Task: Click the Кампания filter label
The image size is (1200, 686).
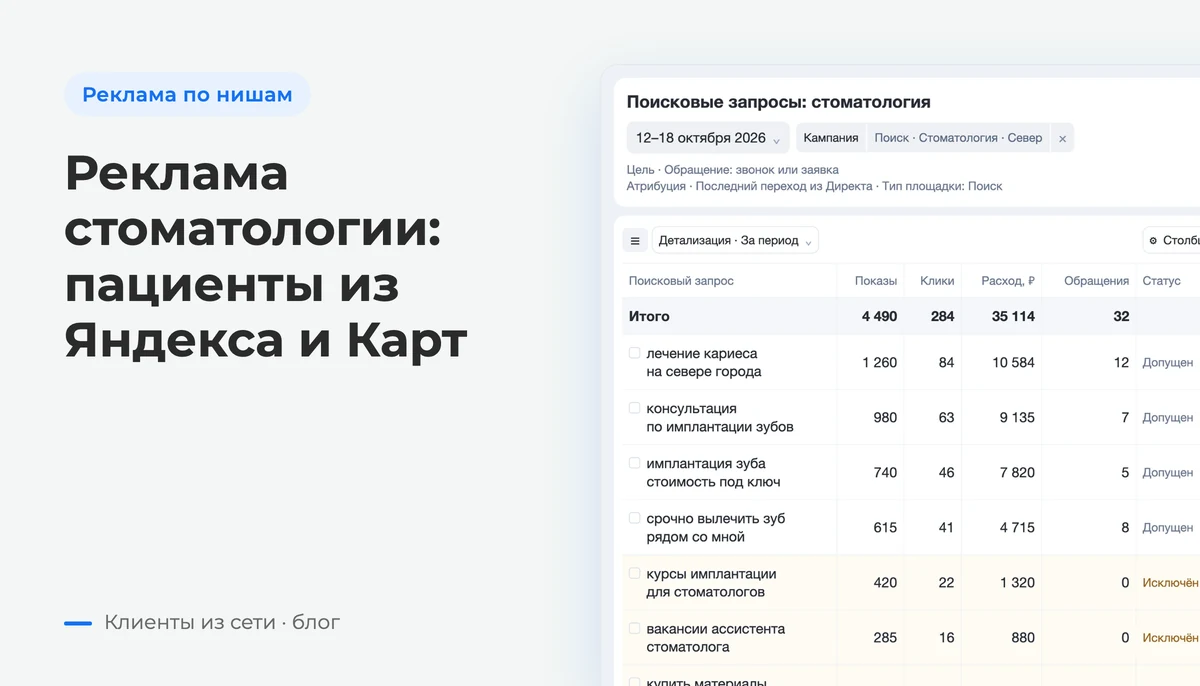Action: pyautogui.click(x=831, y=138)
